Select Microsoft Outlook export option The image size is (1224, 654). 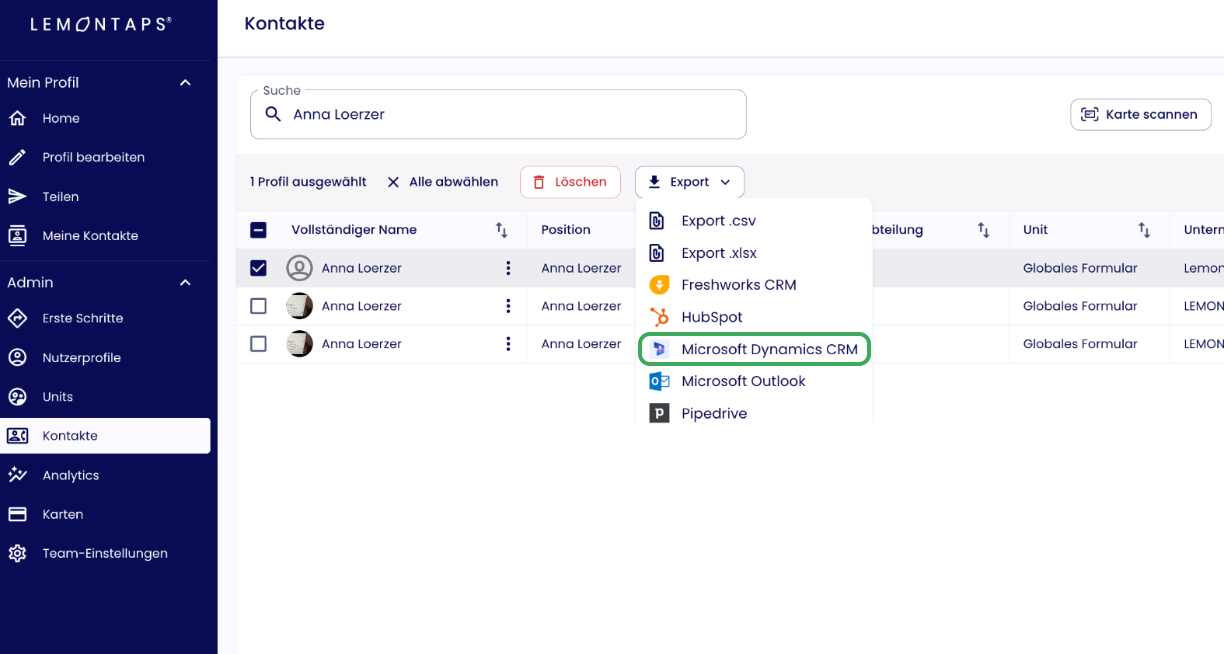(755, 381)
